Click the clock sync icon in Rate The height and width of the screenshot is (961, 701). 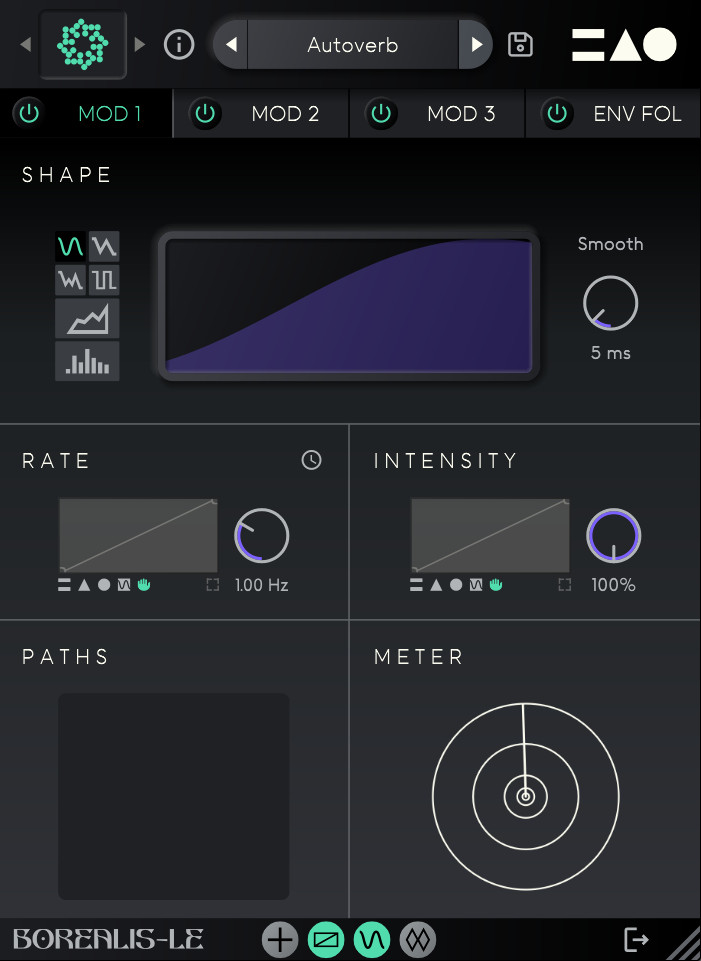point(311,460)
